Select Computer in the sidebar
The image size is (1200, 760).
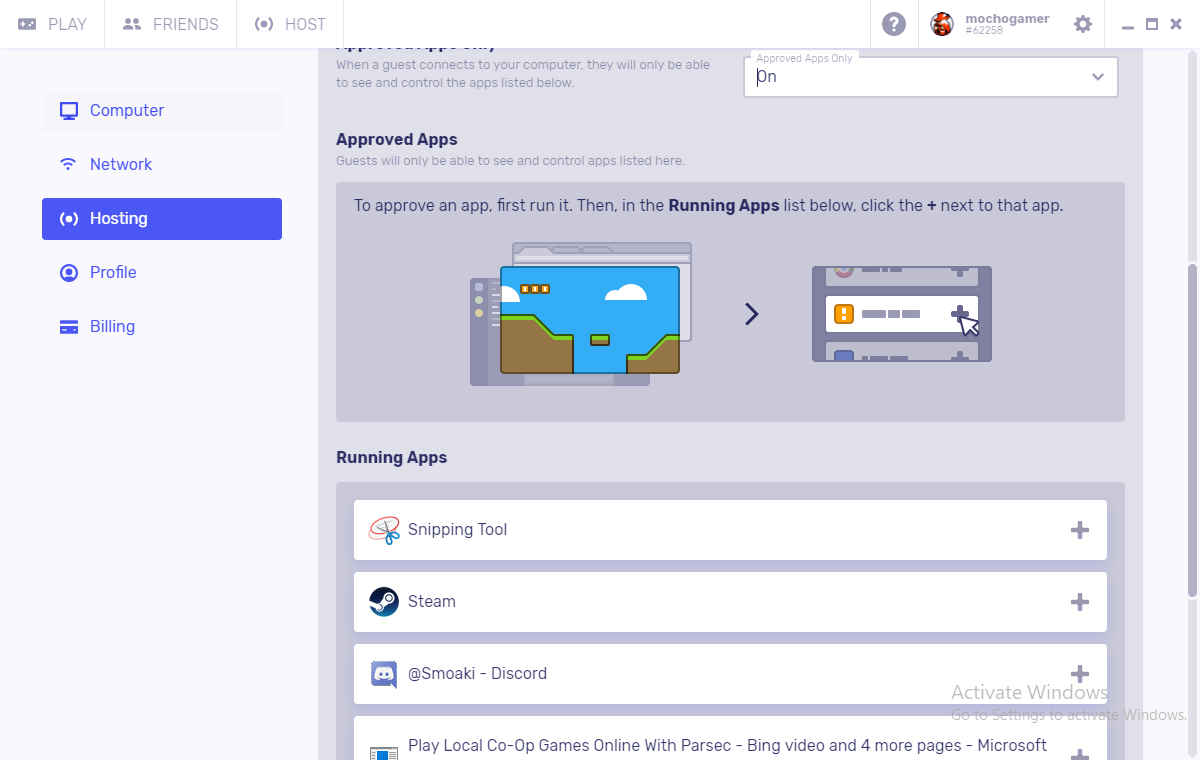click(x=162, y=111)
